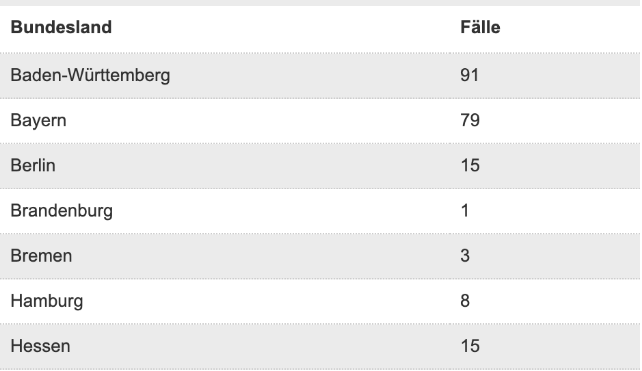
Task: Click empty middle area of the Hamburg row
Action: (x=262, y=301)
